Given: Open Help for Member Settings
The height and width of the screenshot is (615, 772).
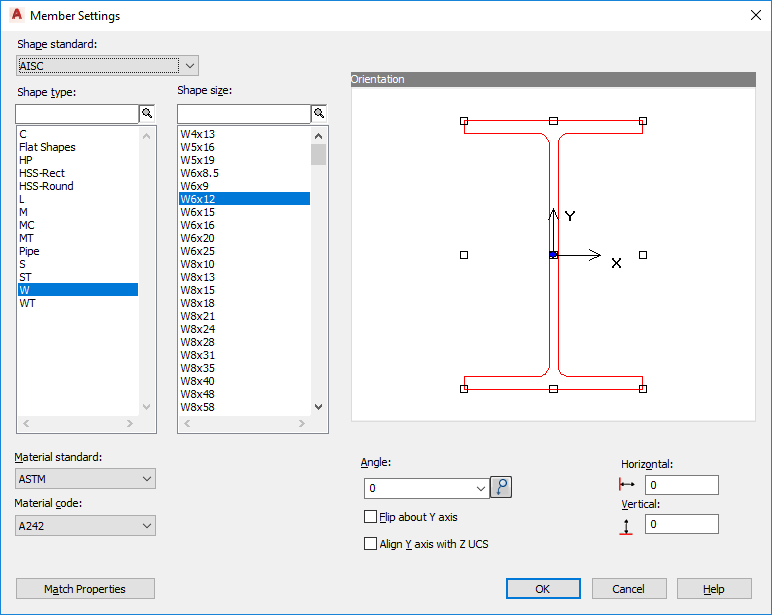Looking at the screenshot, I should pyautogui.click(x=714, y=588).
